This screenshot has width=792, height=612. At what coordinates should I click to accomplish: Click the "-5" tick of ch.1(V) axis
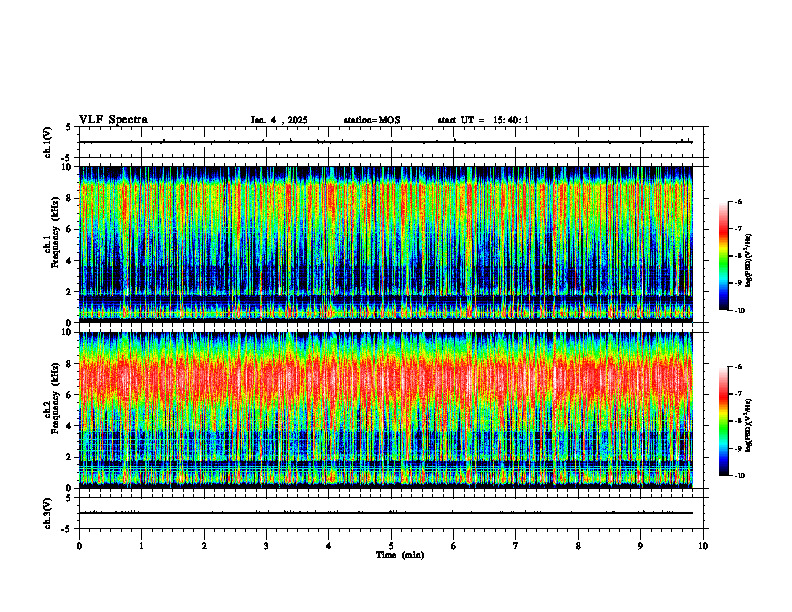(67, 158)
